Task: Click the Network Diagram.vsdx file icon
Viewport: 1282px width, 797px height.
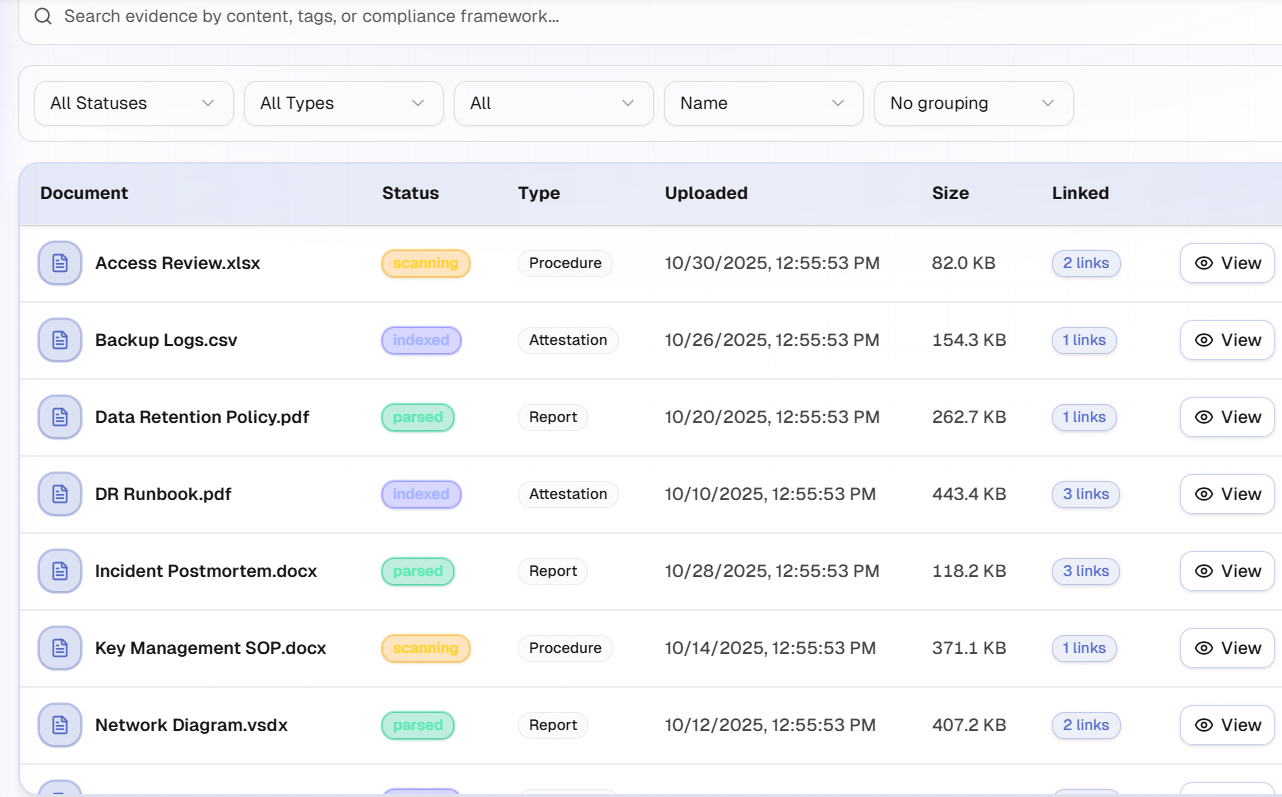Action: [x=59, y=725]
